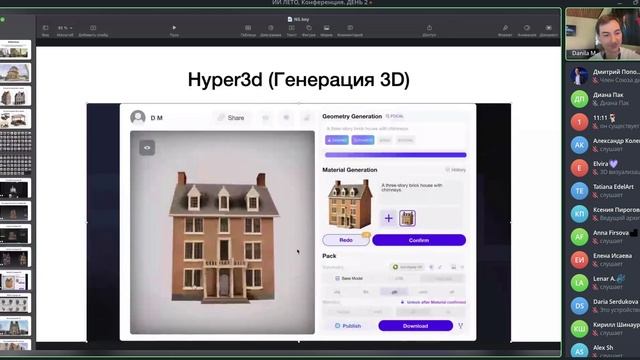Image resolution: width=640 pixels, height=360 pixels.
Task: Click the Download button
Action: pos(416,326)
